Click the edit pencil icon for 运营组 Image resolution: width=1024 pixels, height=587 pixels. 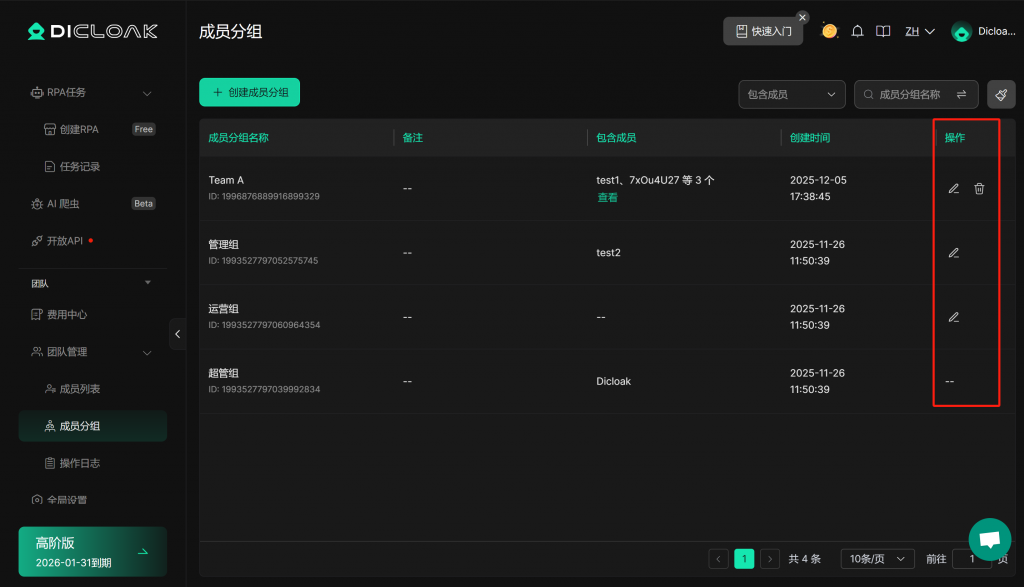[x=953, y=317]
